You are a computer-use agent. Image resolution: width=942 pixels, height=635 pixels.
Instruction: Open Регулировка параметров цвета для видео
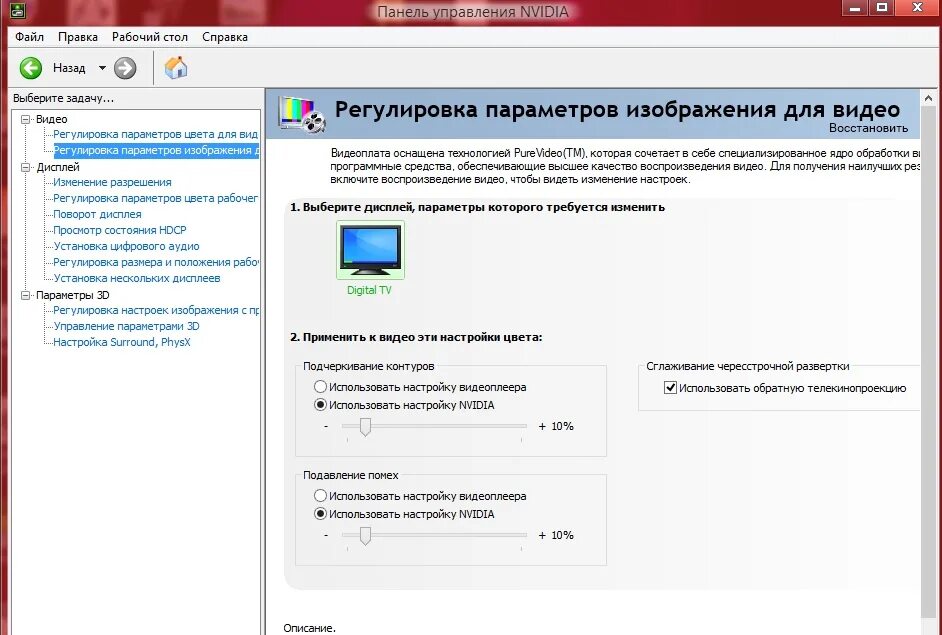tap(155, 134)
